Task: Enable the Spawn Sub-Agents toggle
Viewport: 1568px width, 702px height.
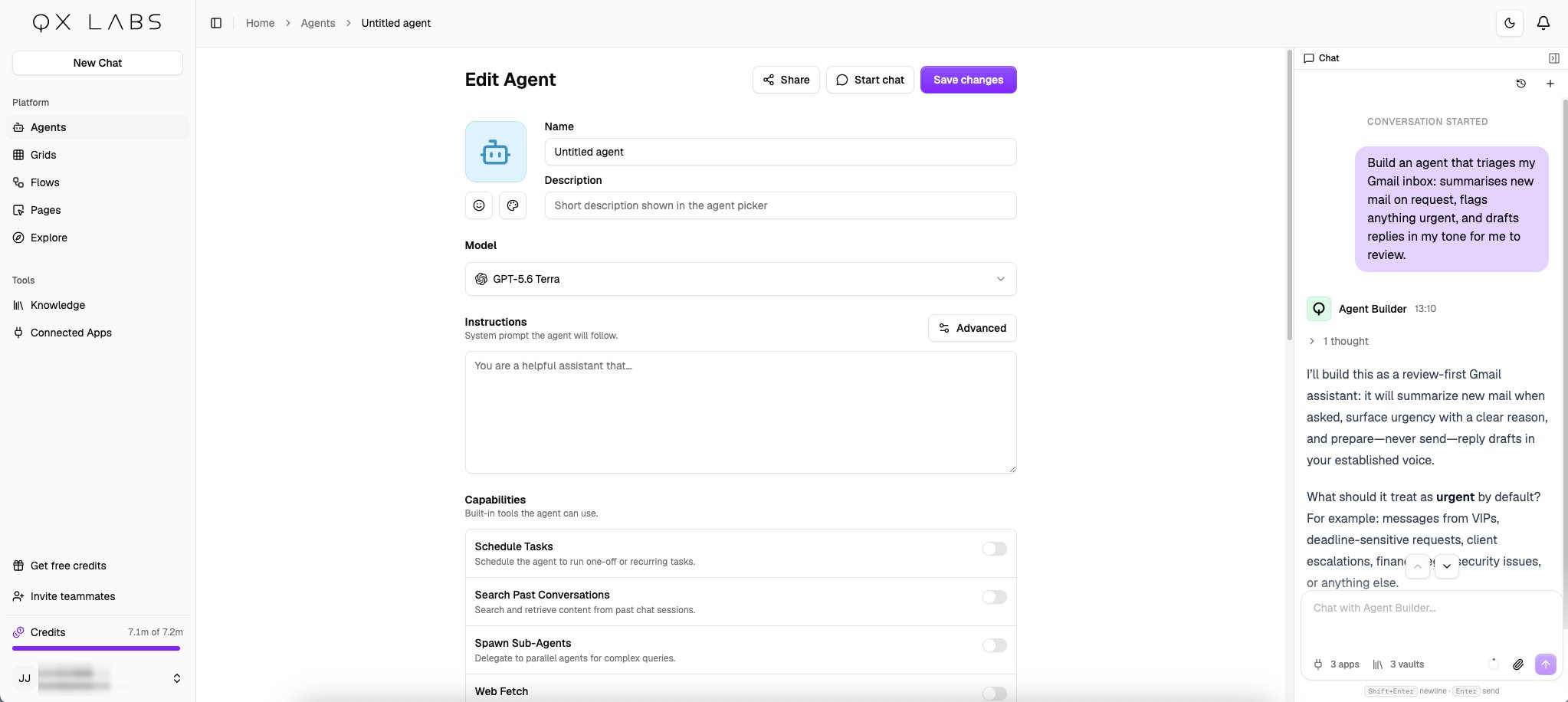Action: click(x=994, y=645)
